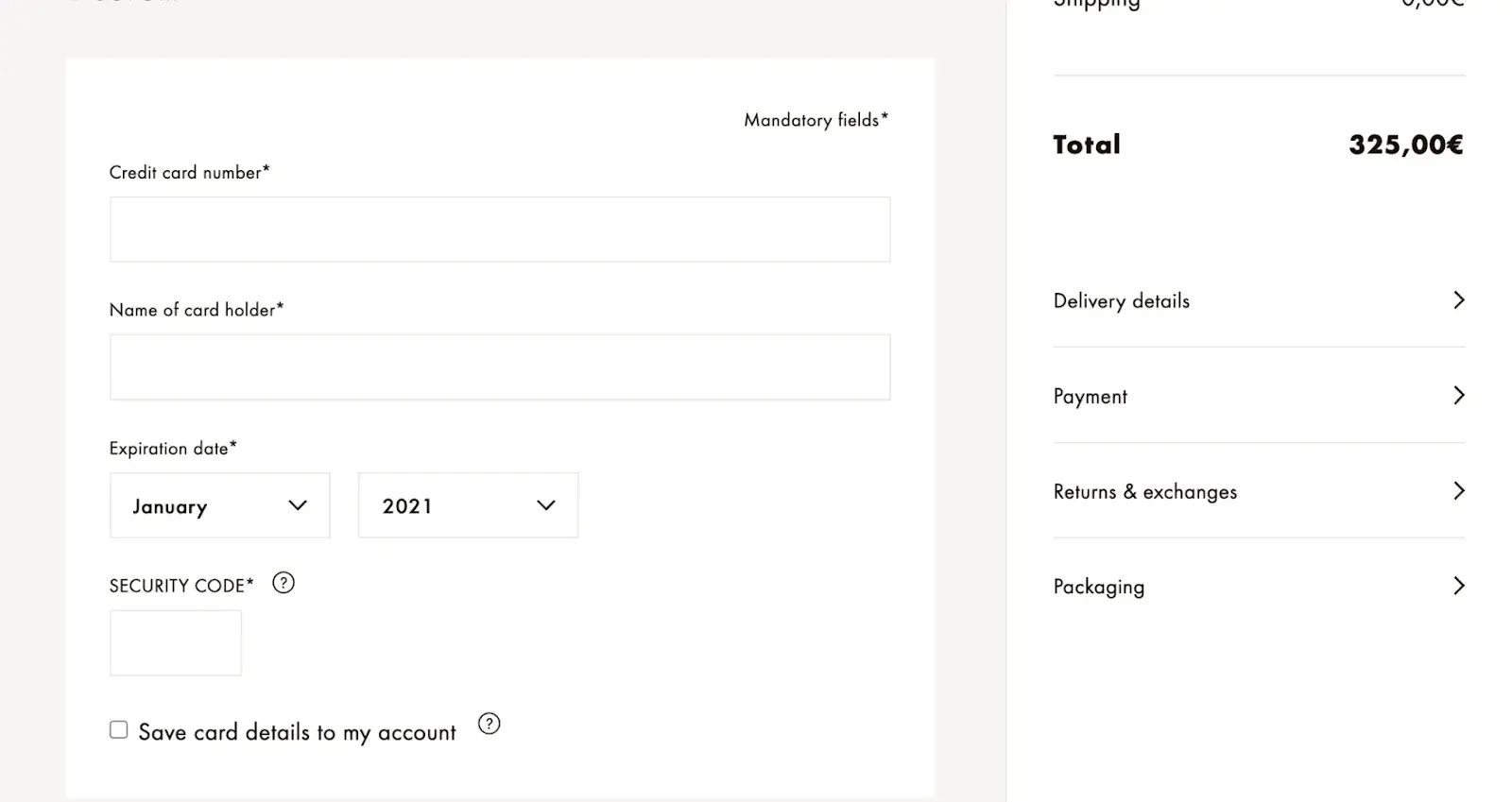1512x802 pixels.
Task: Click the January dropdown arrow icon
Action: point(298,505)
